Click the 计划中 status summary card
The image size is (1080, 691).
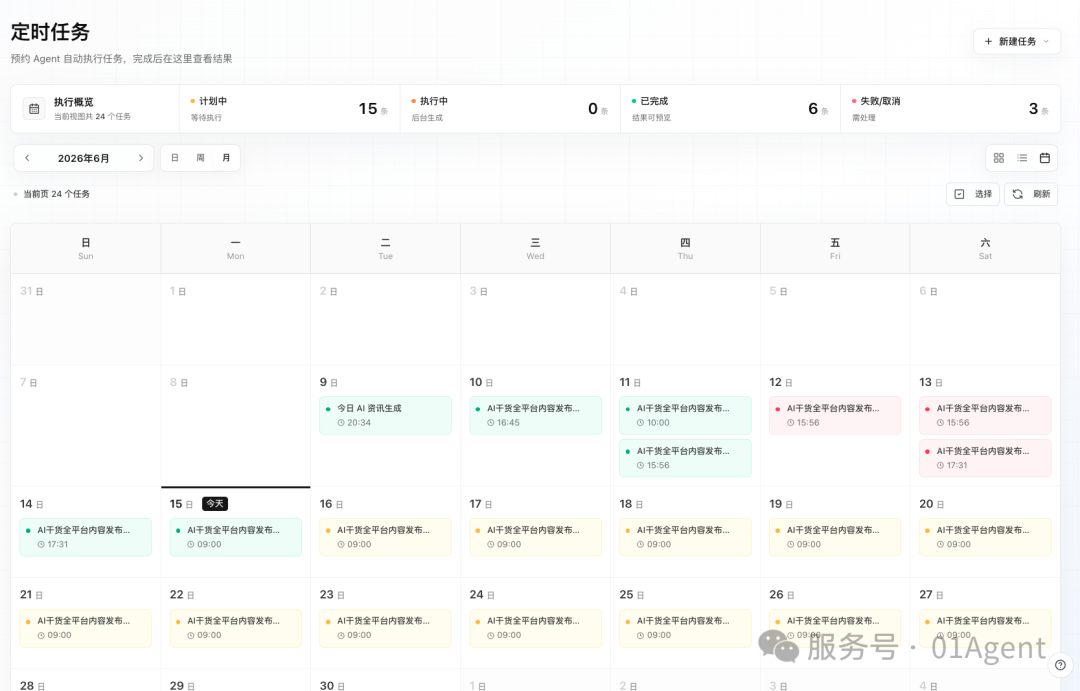point(289,109)
